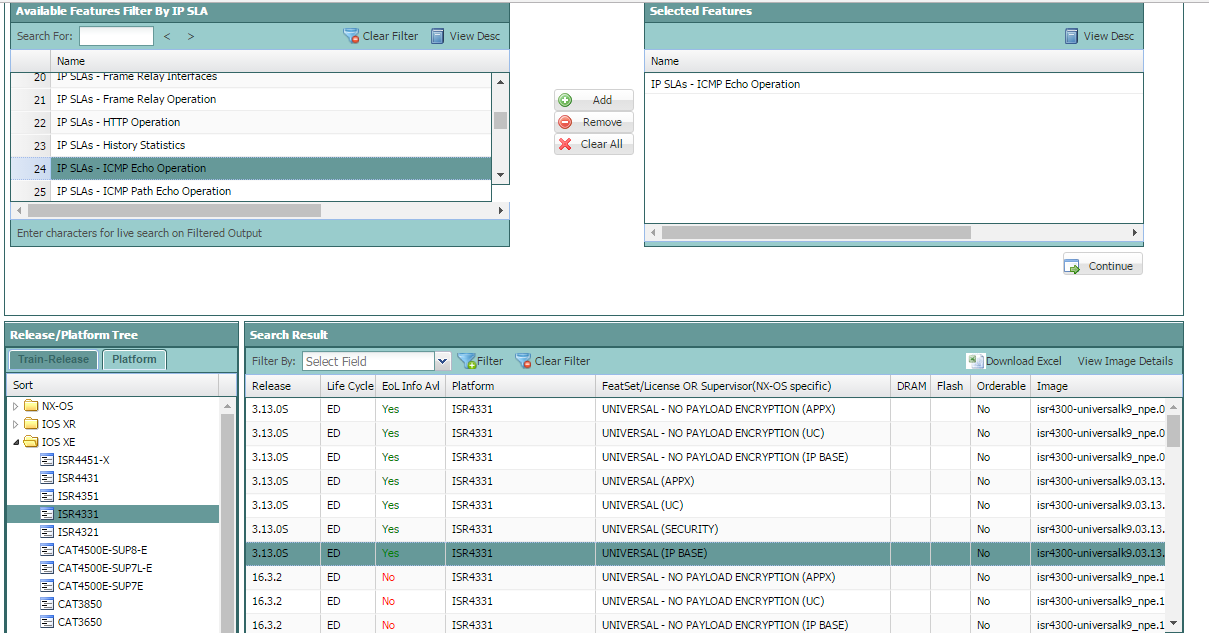Click the View Image Details link
The image size is (1209, 633).
(x=1125, y=361)
